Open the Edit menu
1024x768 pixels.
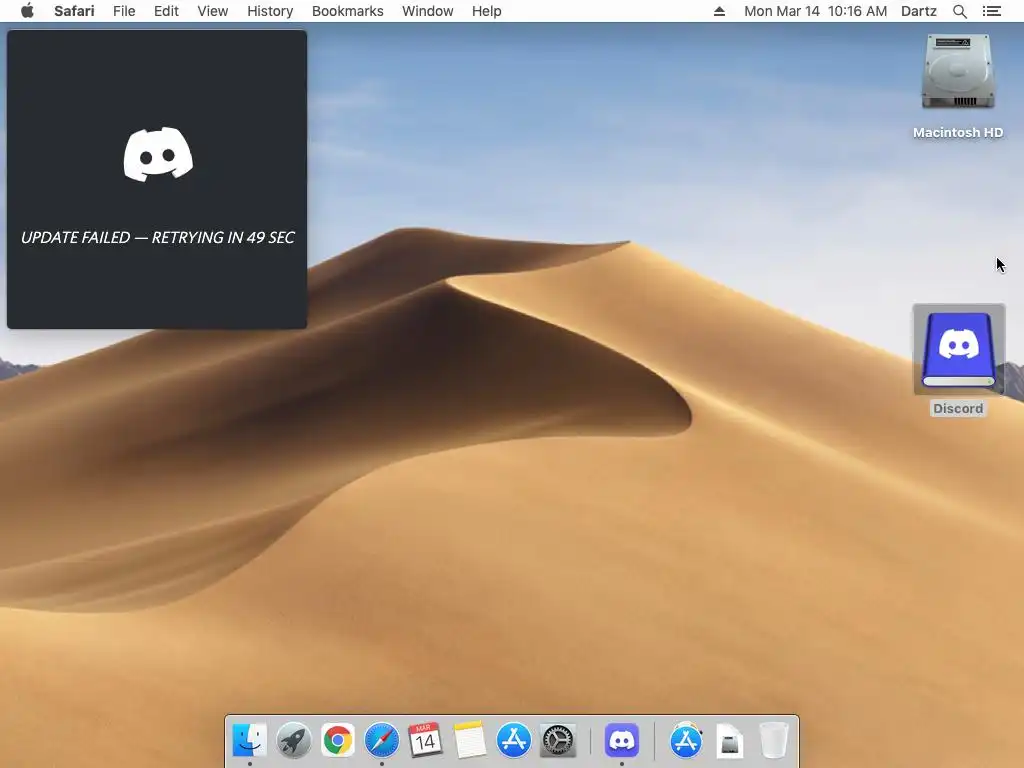166,11
